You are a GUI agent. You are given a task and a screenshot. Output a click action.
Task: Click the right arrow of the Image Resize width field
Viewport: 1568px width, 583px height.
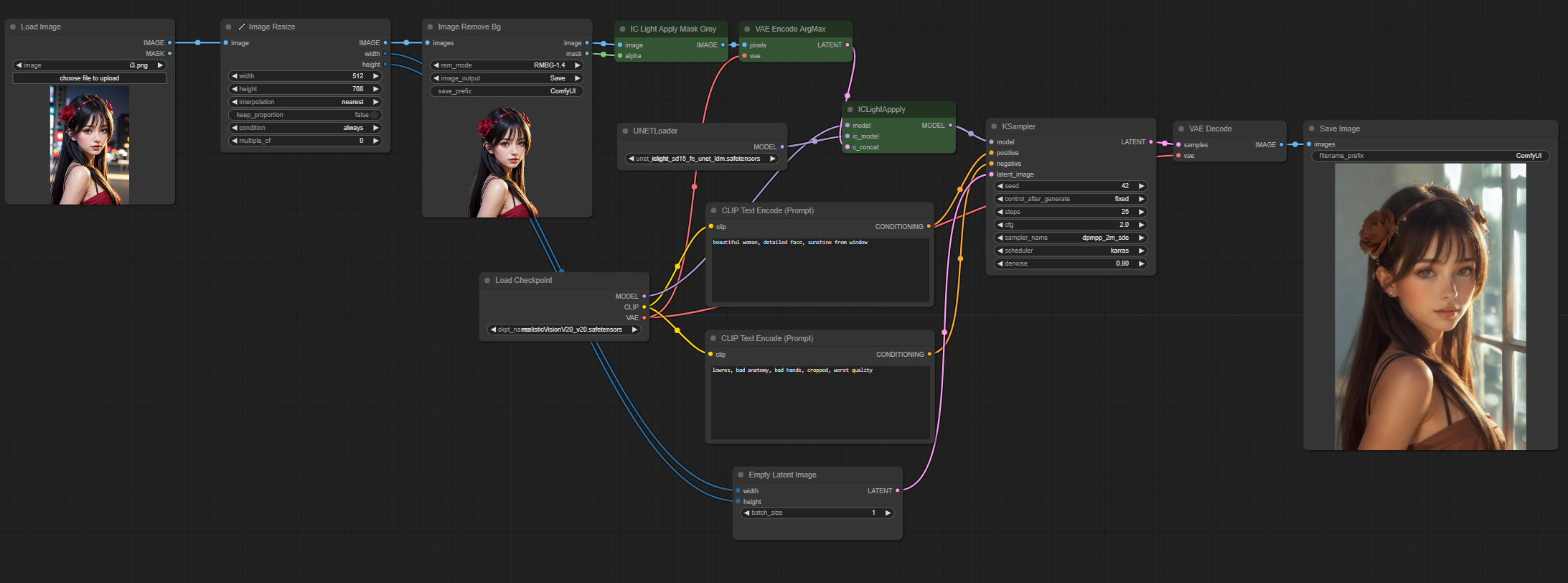(375, 76)
